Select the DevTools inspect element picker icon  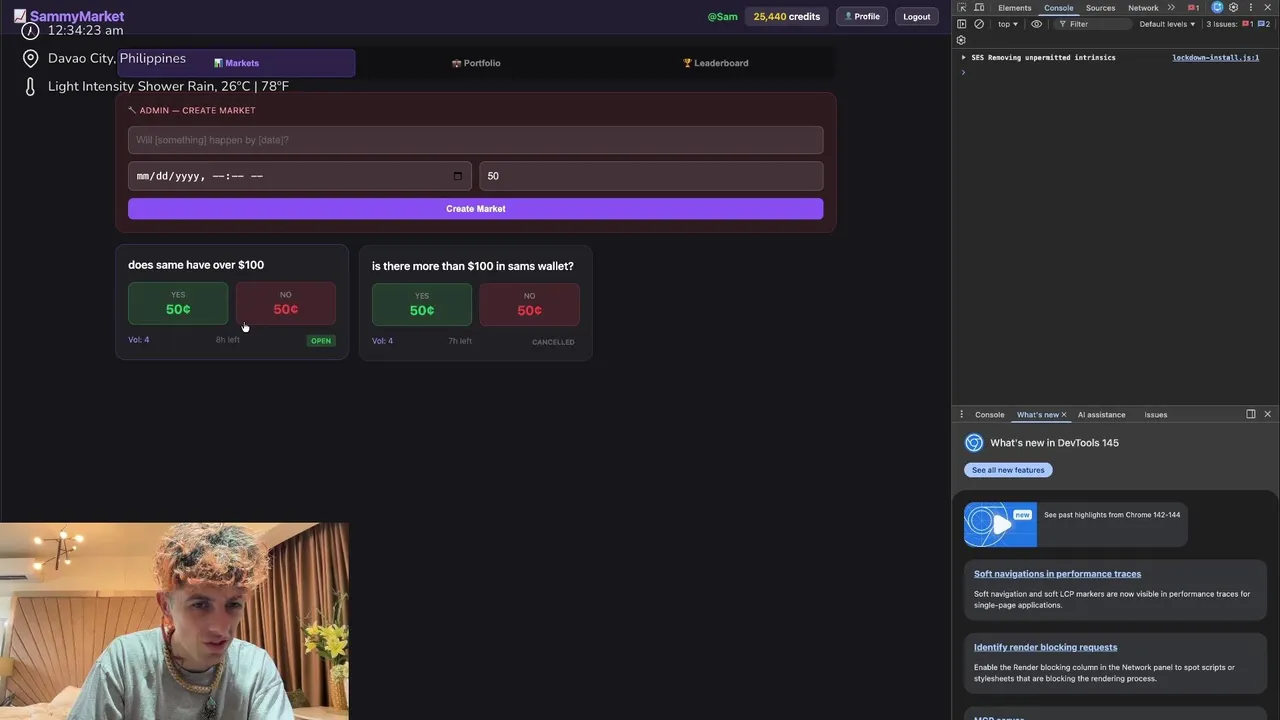pos(962,8)
